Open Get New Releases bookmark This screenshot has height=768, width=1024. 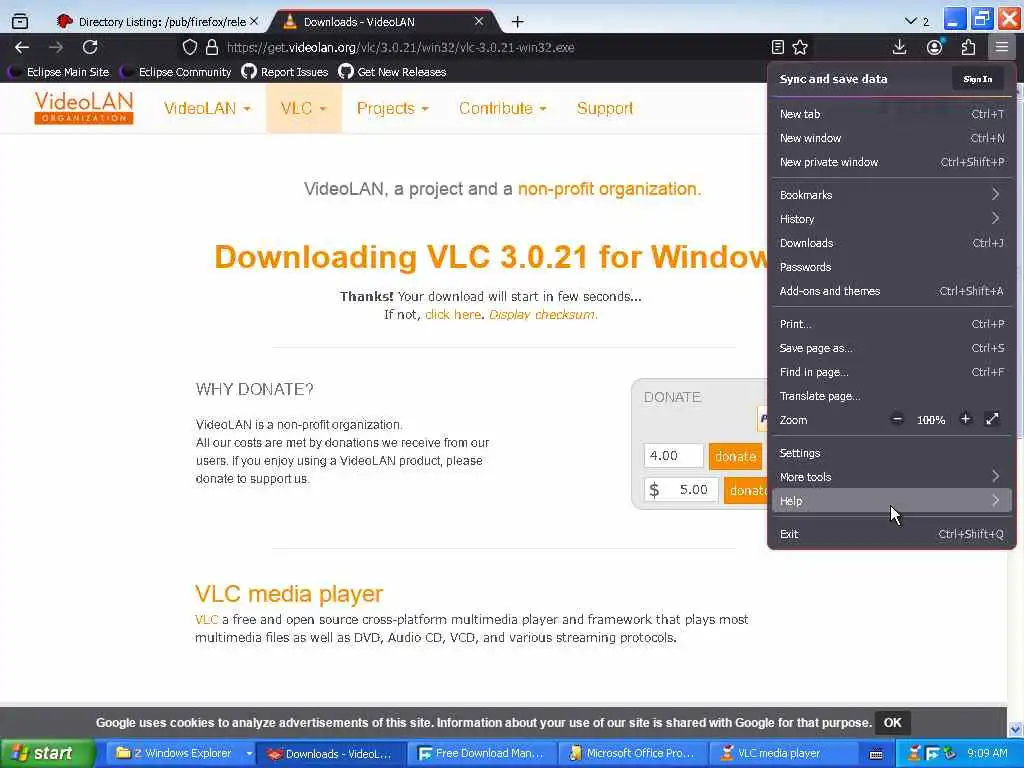(x=392, y=72)
